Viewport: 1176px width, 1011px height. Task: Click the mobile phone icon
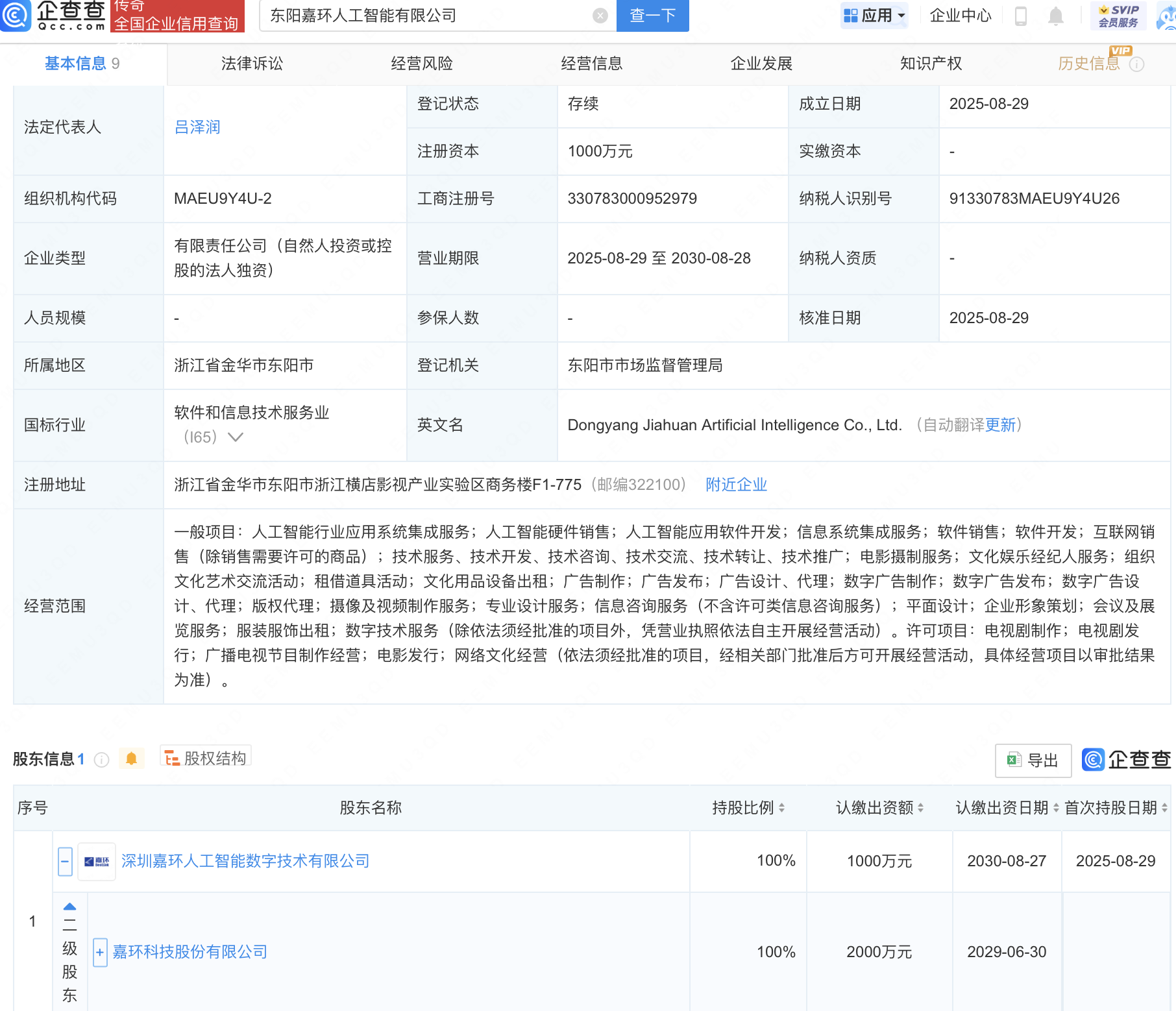[x=1020, y=16]
